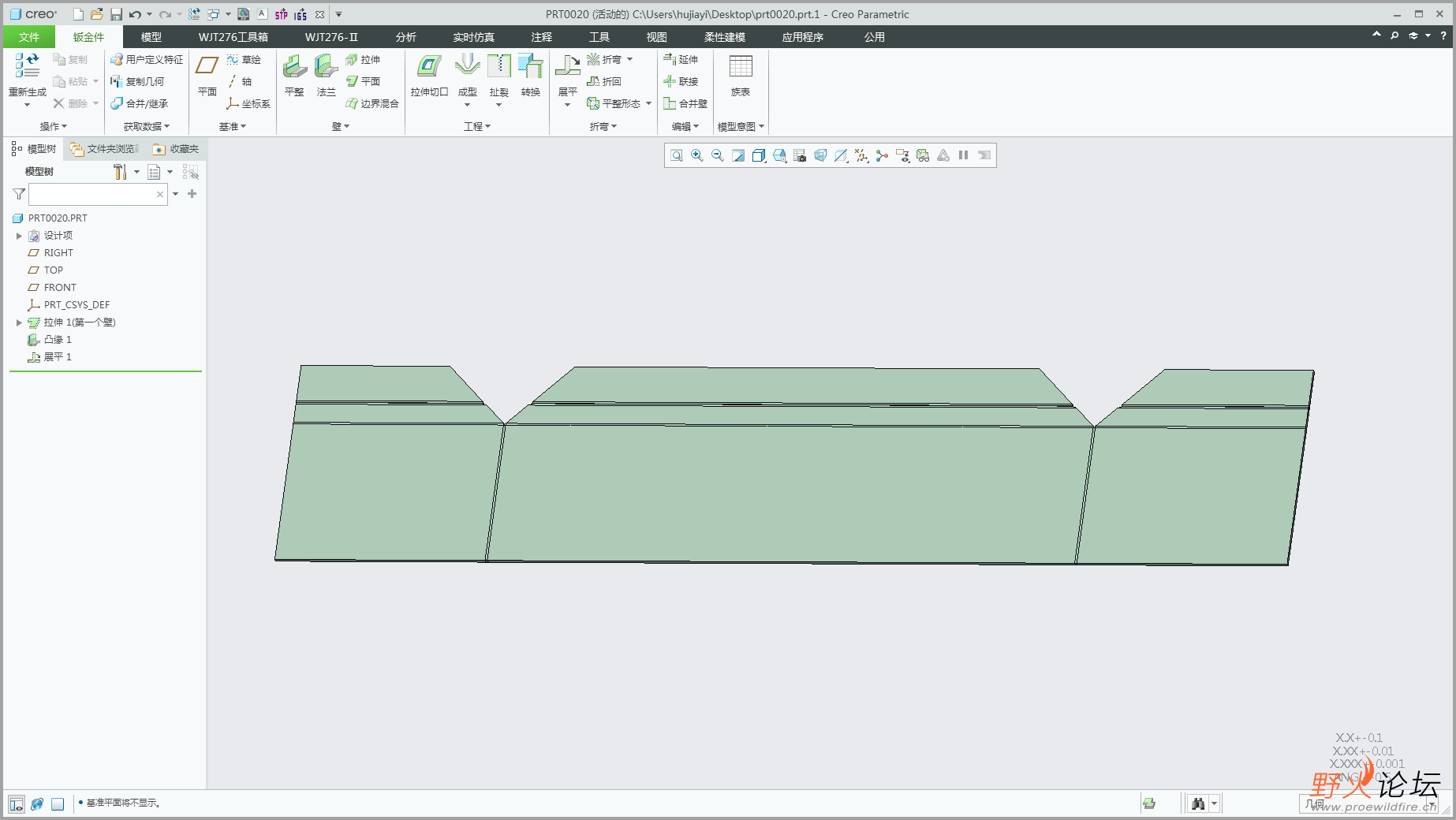Viewport: 1456px width, 820px height.
Task: Click the 折回 bend back button
Action: pos(604,81)
